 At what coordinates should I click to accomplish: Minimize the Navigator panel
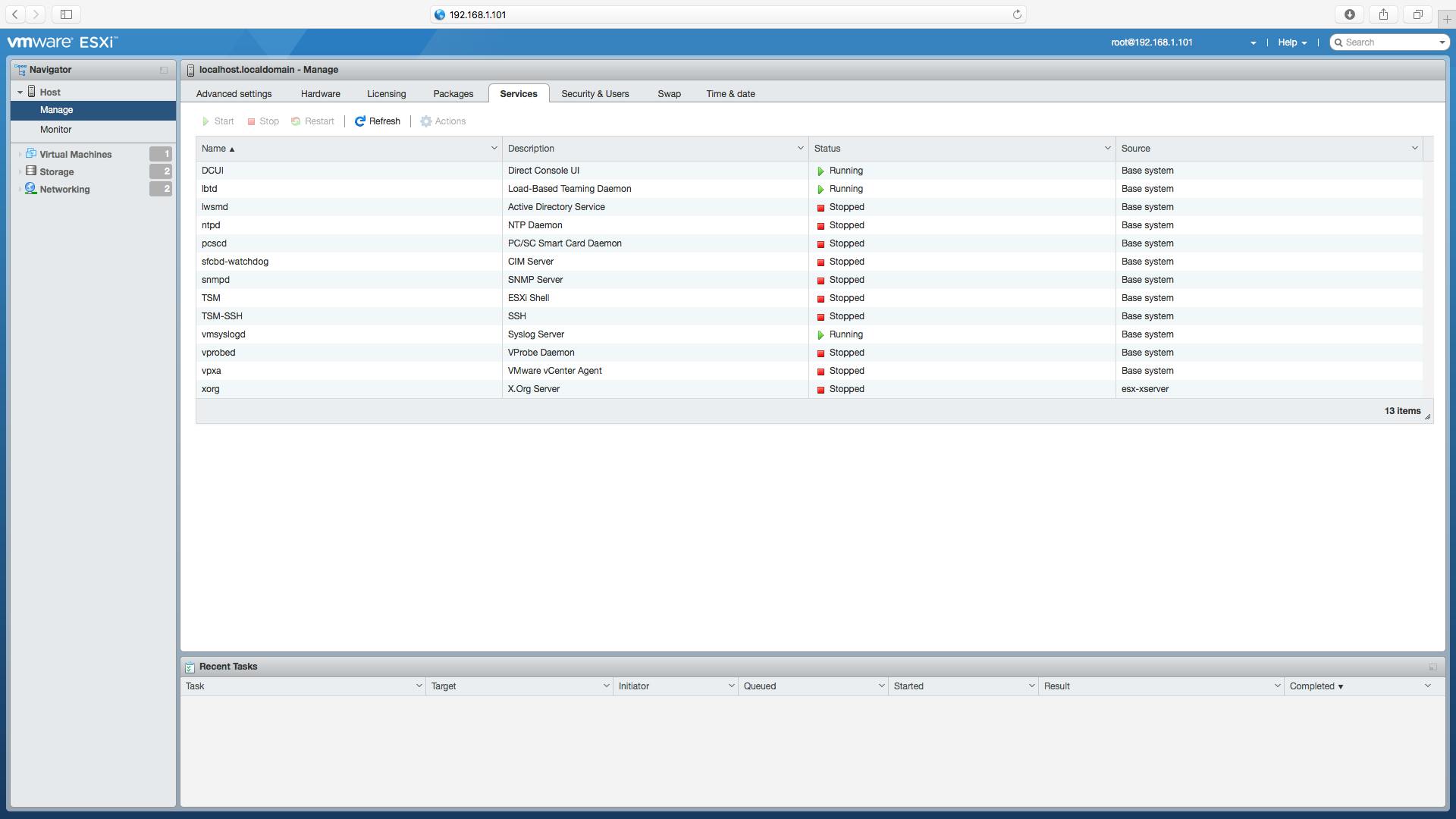click(164, 70)
